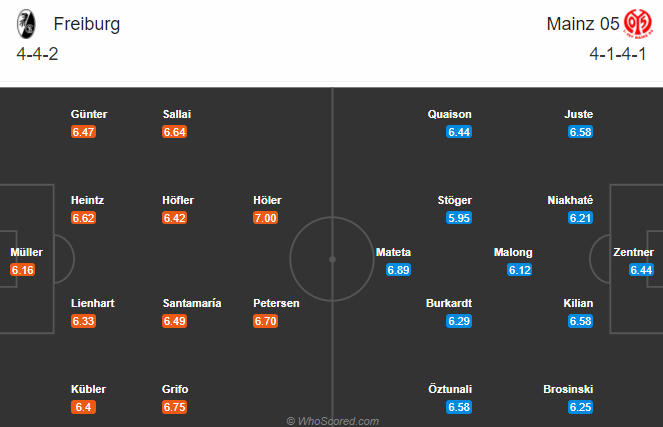663x427 pixels.
Task: Select player Brosinski's name
Action: [x=568, y=389]
